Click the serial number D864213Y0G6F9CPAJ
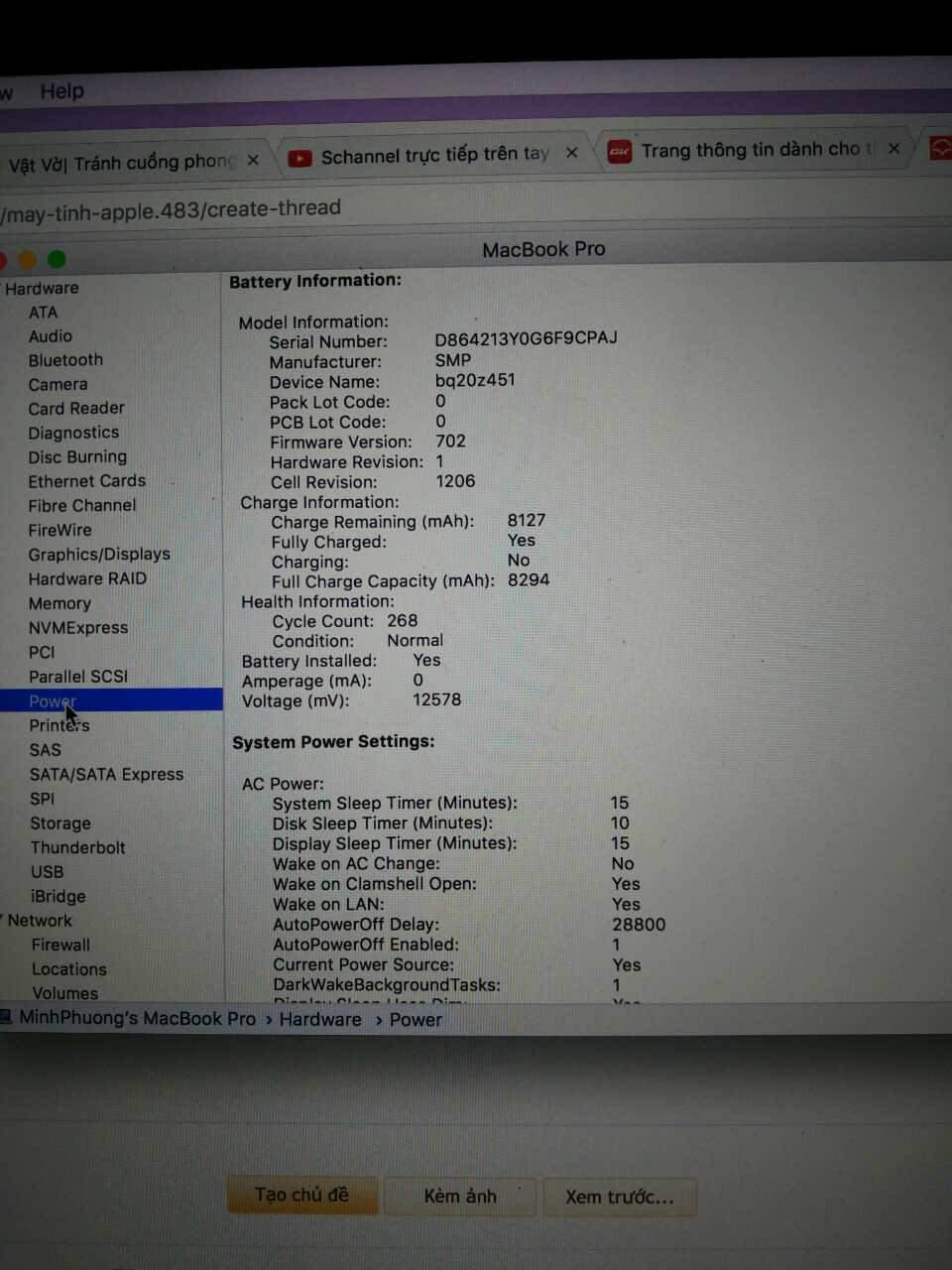The width and height of the screenshot is (952, 1270). 526,338
